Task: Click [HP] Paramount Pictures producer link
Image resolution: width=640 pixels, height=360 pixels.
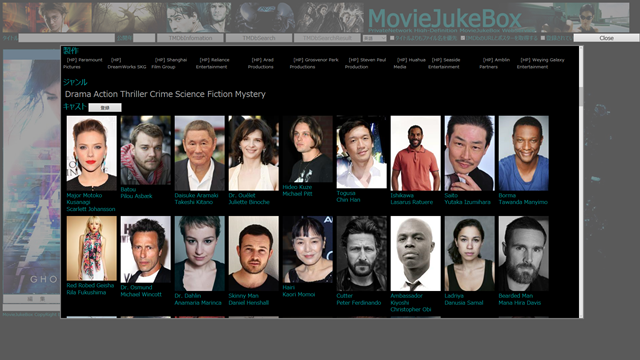Action: (83, 63)
